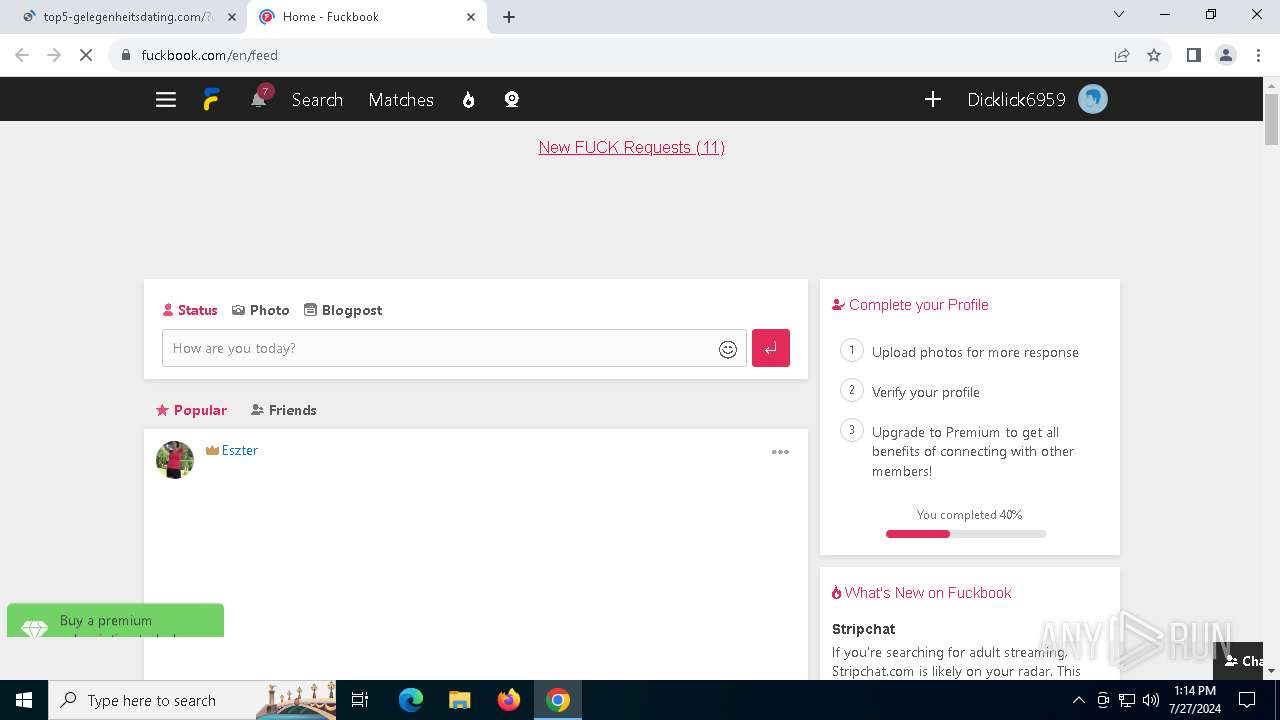Open Windows Start menu

(24, 700)
